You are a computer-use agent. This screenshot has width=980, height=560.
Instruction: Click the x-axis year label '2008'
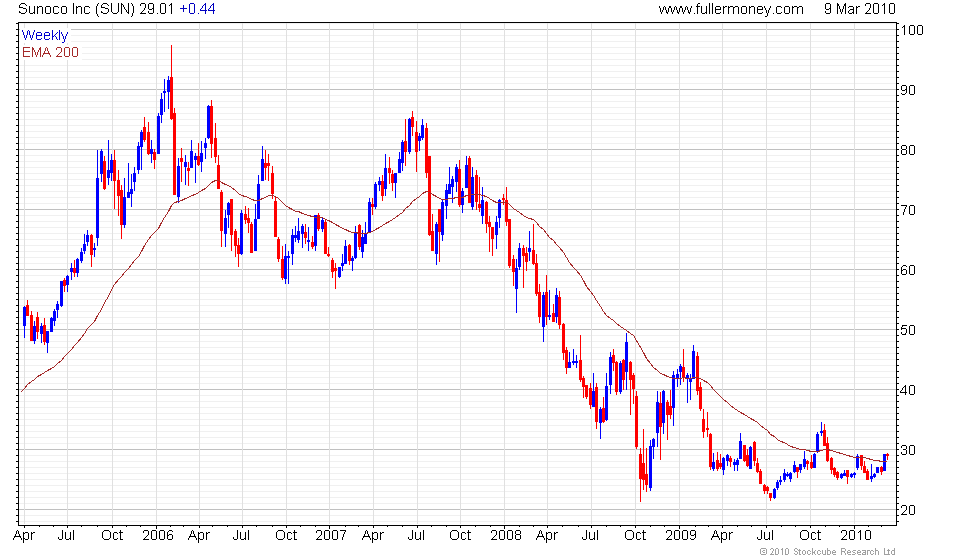[x=506, y=536]
